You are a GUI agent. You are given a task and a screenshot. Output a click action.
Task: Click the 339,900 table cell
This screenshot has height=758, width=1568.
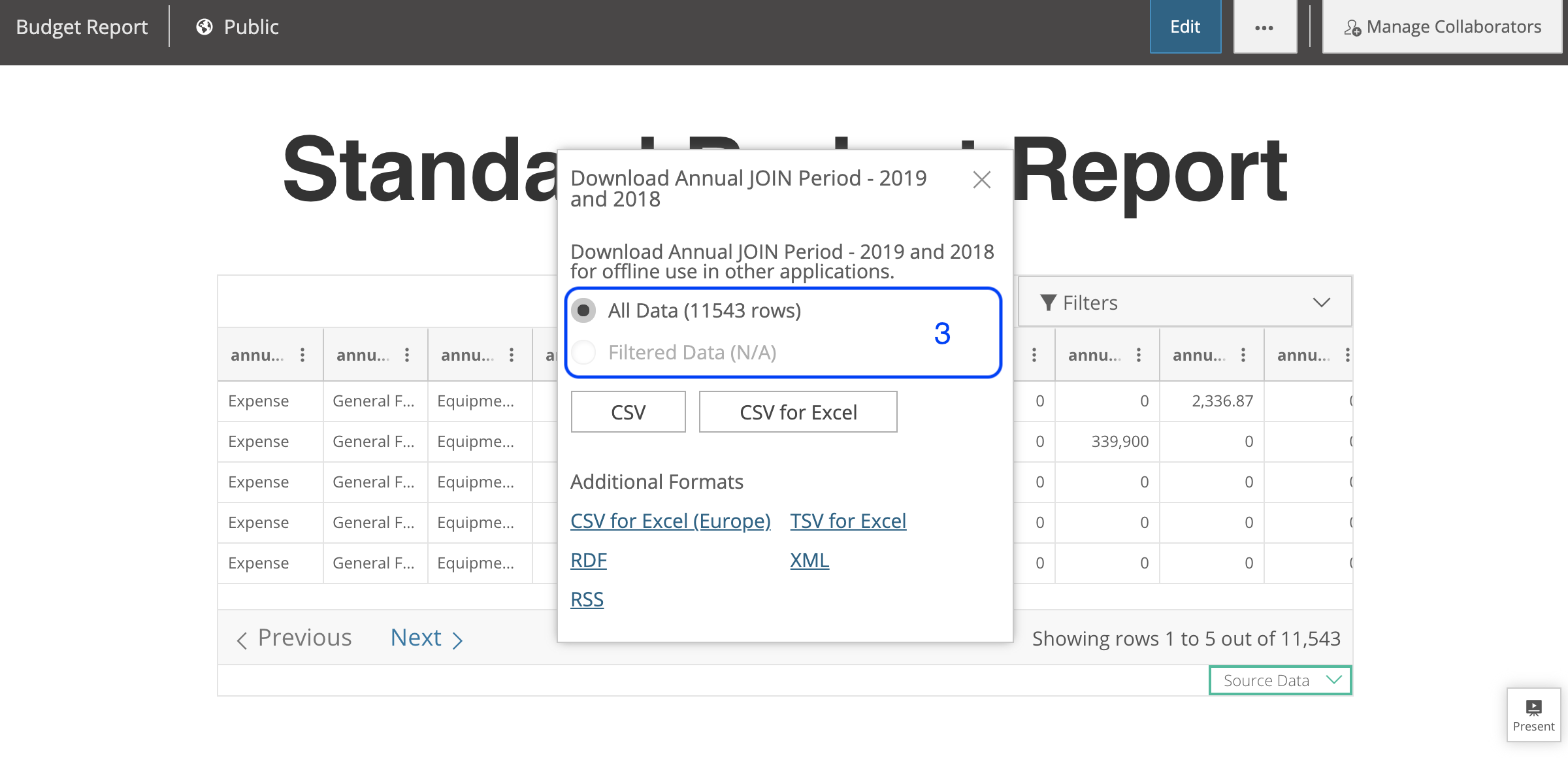[1107, 442]
